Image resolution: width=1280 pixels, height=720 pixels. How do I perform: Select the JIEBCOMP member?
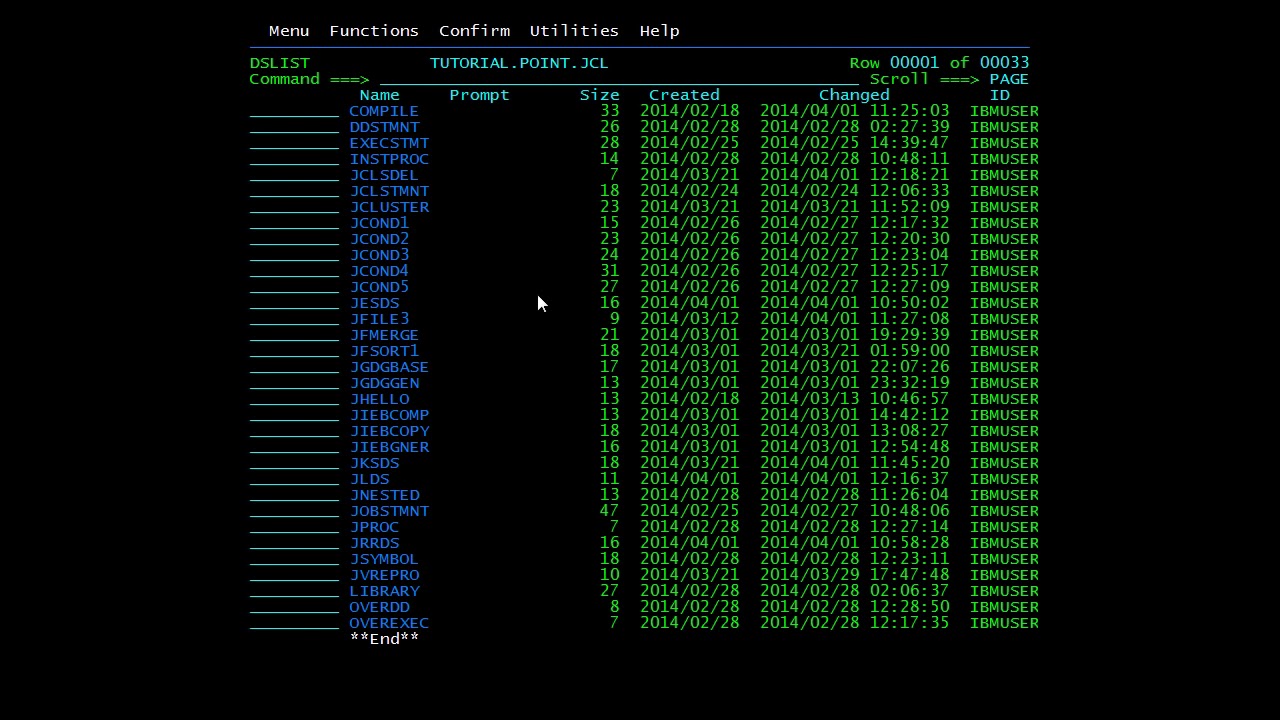pos(389,415)
